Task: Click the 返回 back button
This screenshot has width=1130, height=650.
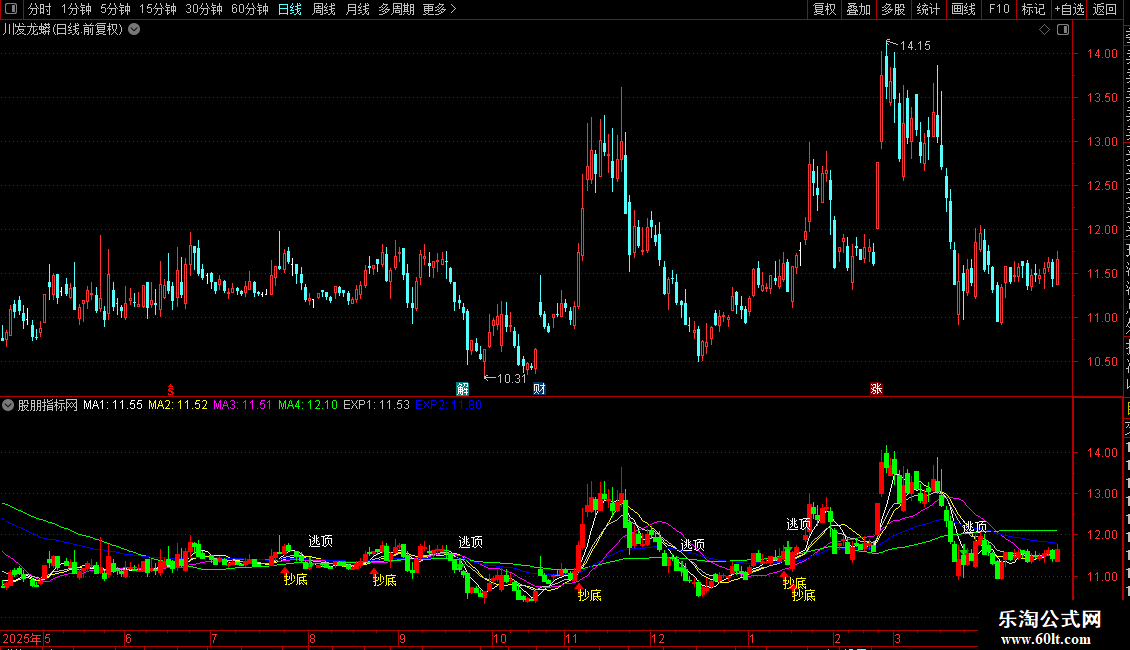Action: 1104,9
